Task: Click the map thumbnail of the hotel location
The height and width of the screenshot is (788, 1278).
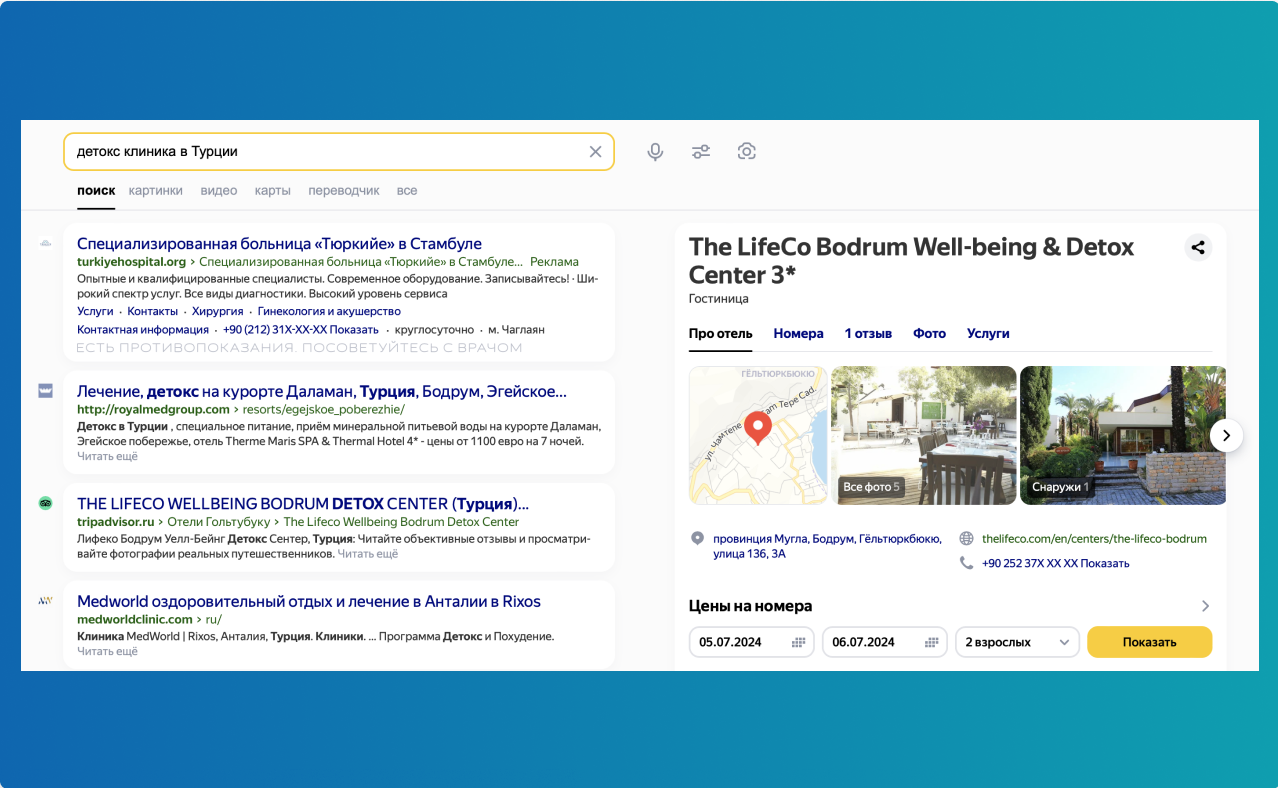Action: click(x=756, y=435)
